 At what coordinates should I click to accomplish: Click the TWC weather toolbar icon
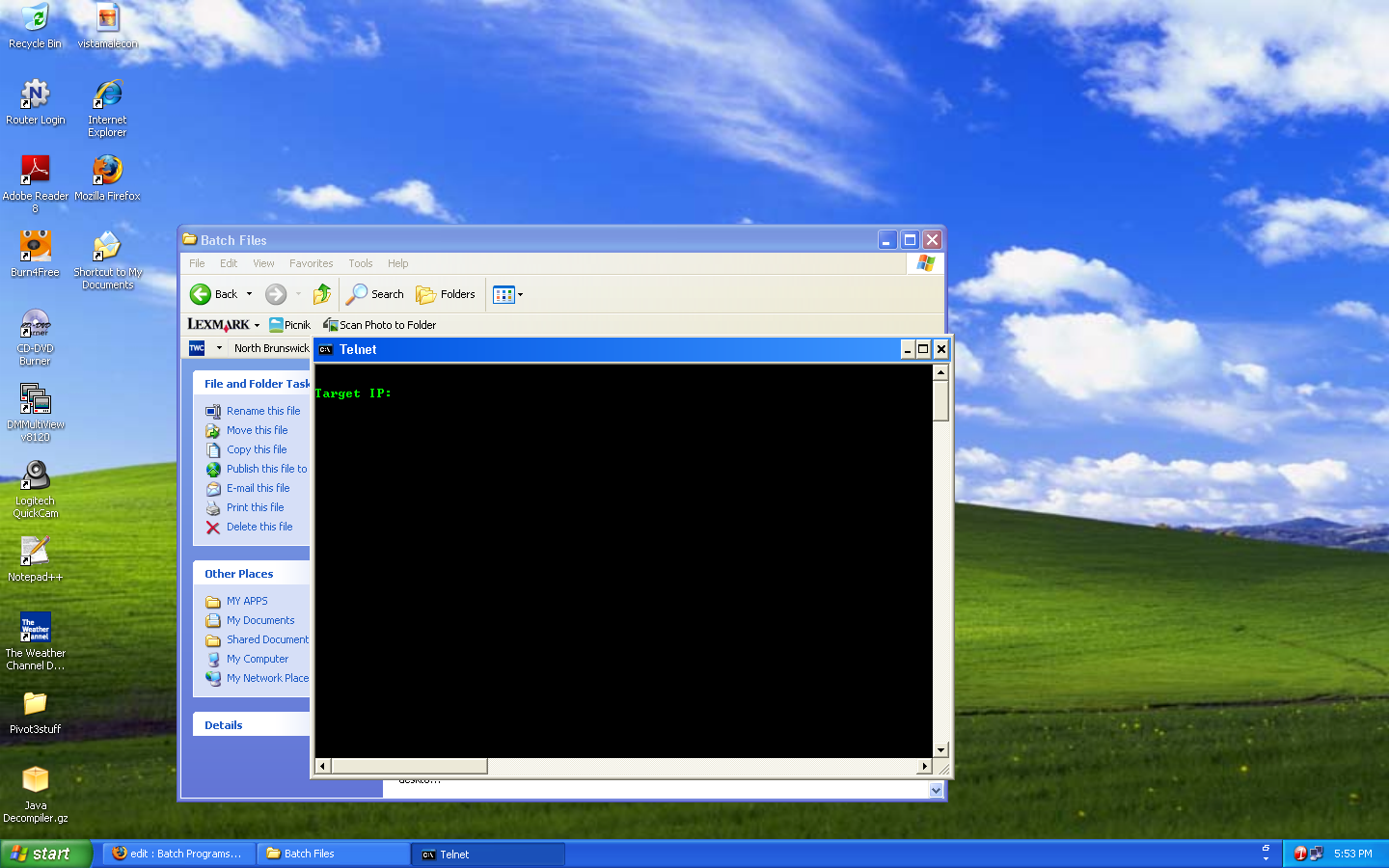(197, 348)
